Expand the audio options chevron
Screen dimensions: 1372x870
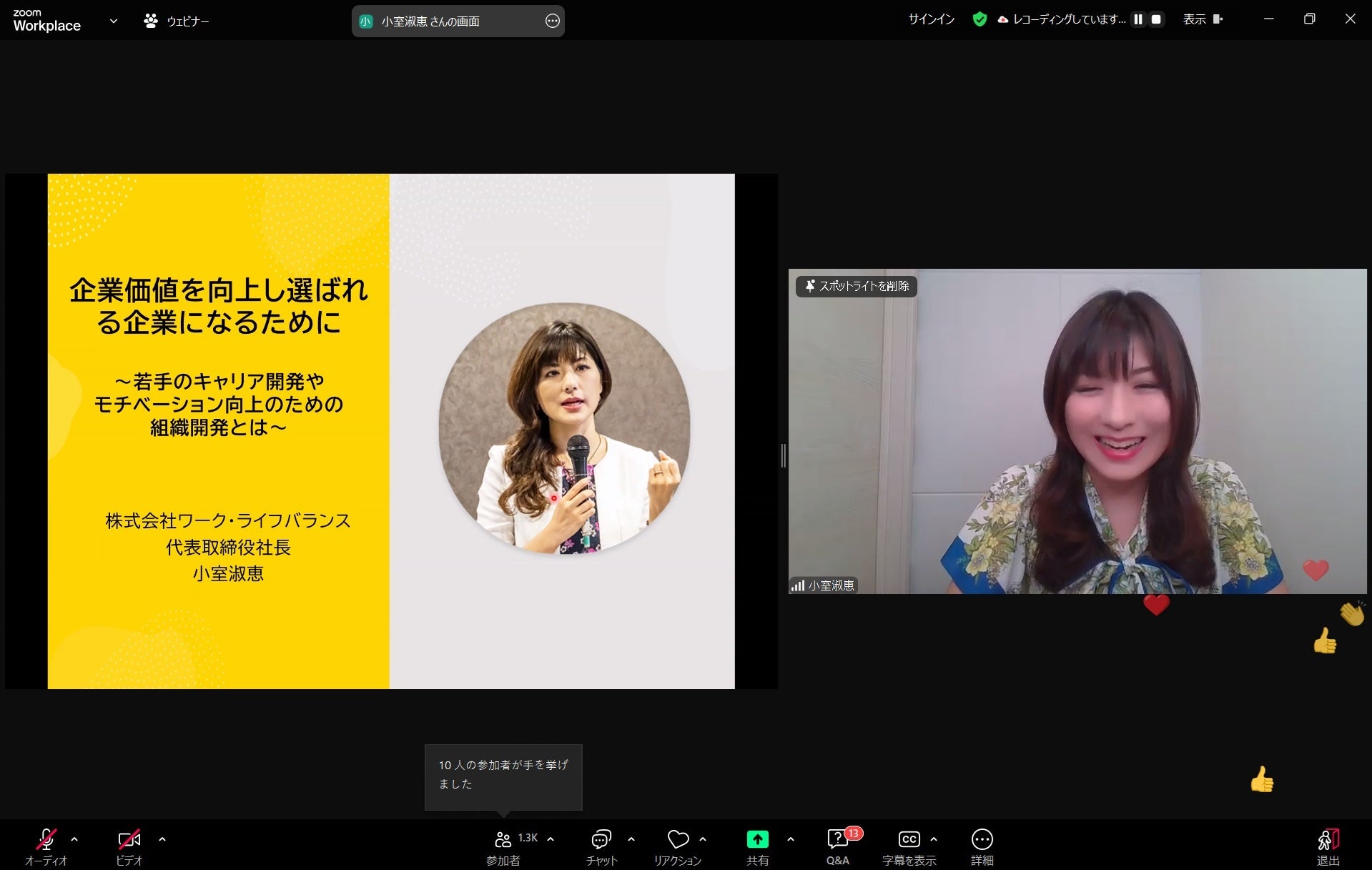pos(74,839)
